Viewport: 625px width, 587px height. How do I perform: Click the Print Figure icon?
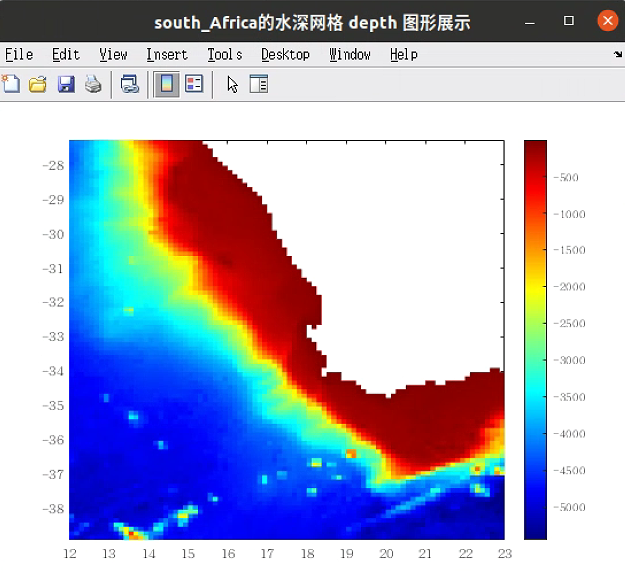[93, 84]
